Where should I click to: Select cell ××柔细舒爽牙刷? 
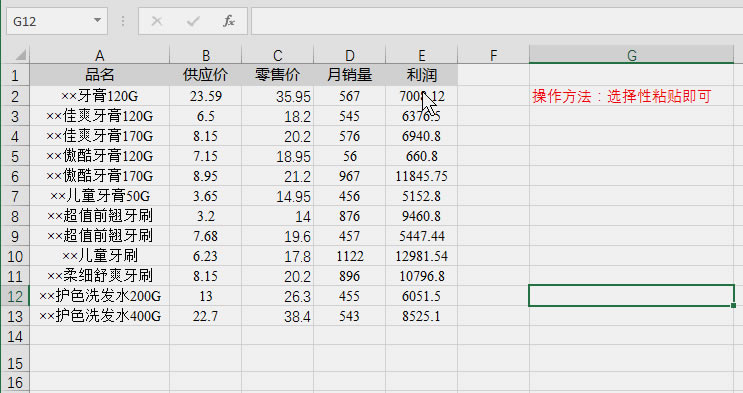click(x=100, y=276)
